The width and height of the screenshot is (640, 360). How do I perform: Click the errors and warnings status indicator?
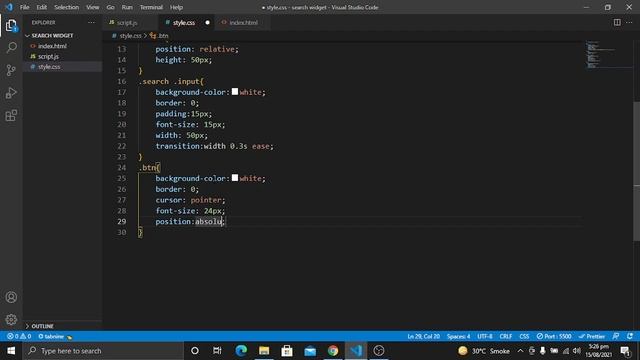[x=19, y=336]
